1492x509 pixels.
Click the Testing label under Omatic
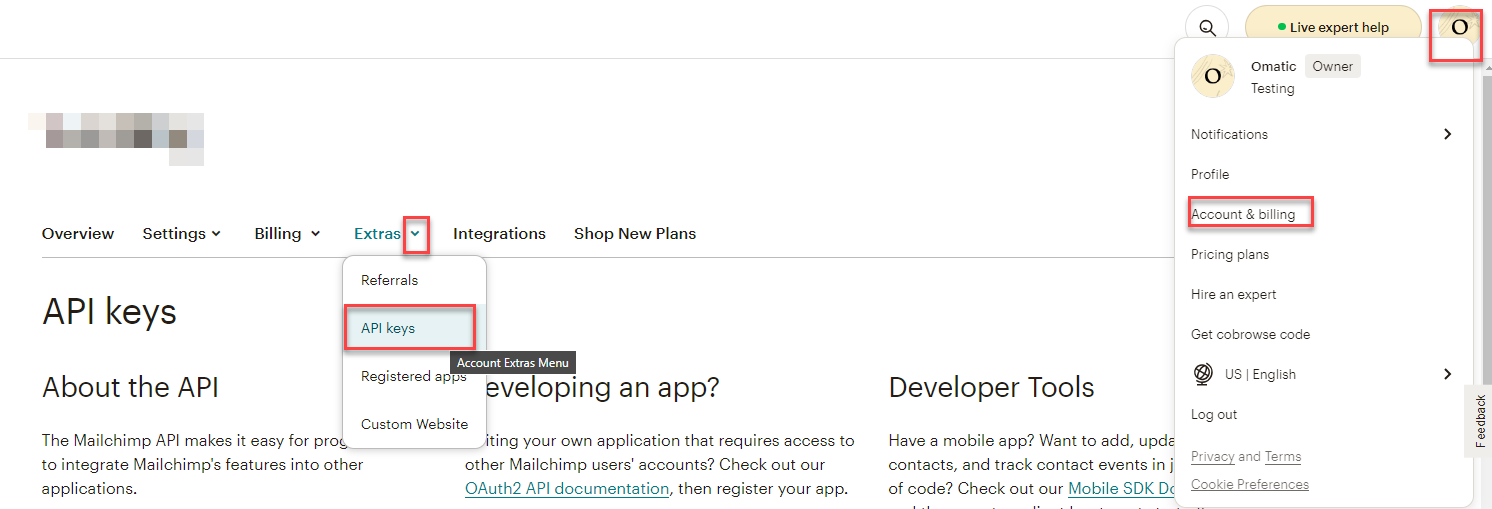click(1272, 88)
